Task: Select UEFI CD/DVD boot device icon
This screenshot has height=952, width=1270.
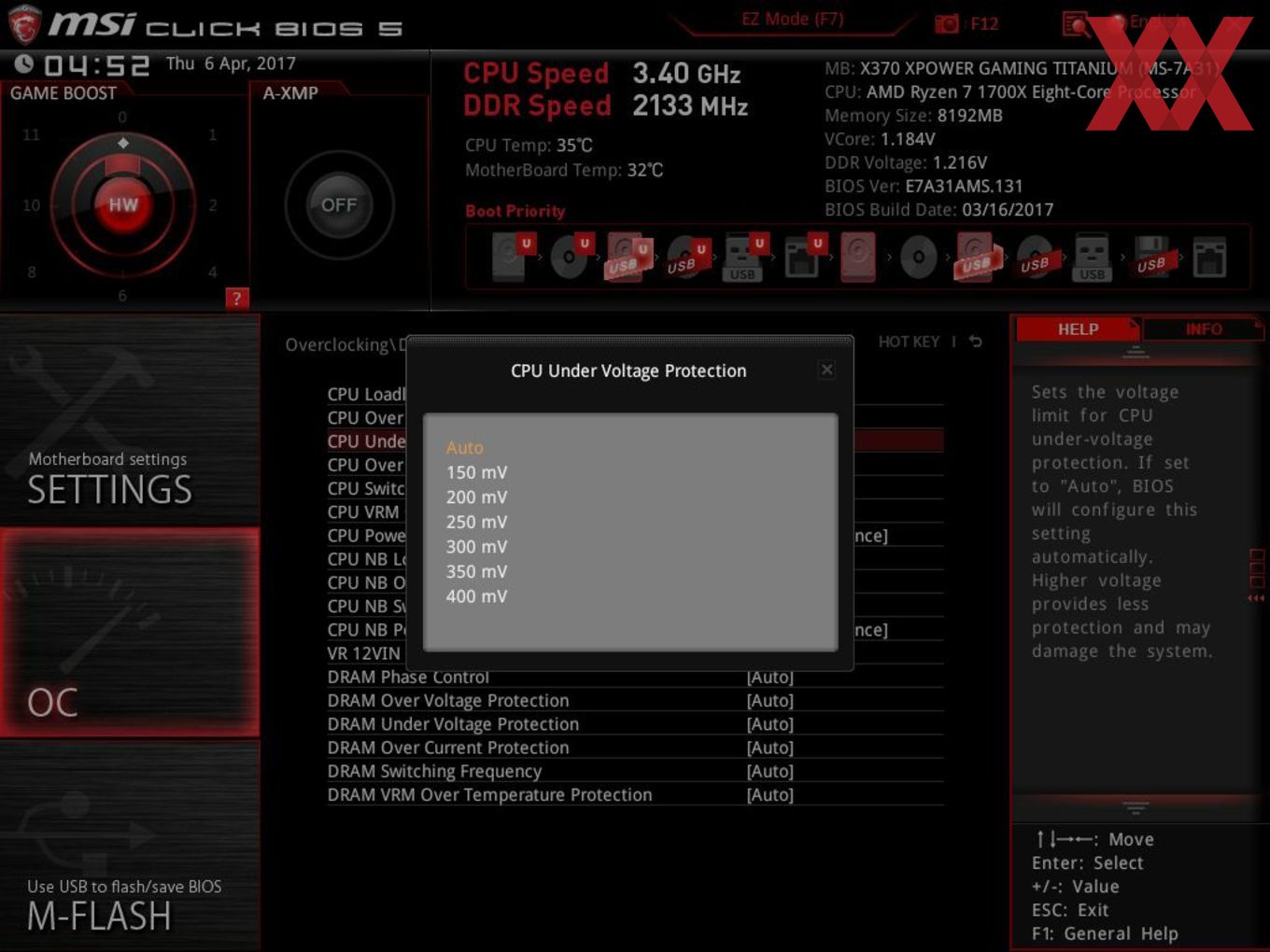Action: pyautogui.click(x=571, y=257)
